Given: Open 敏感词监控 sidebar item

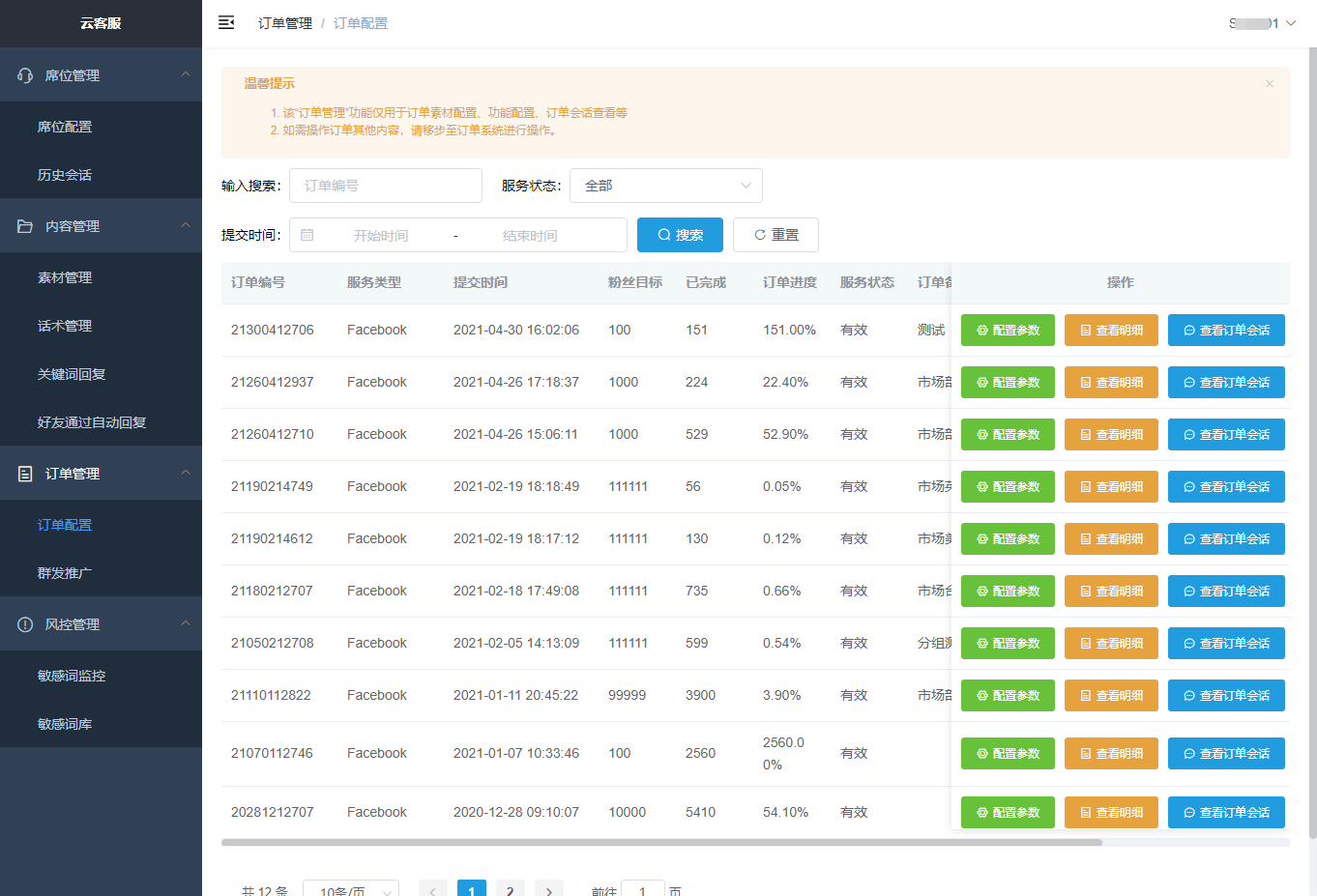Looking at the screenshot, I should pyautogui.click(x=72, y=676).
